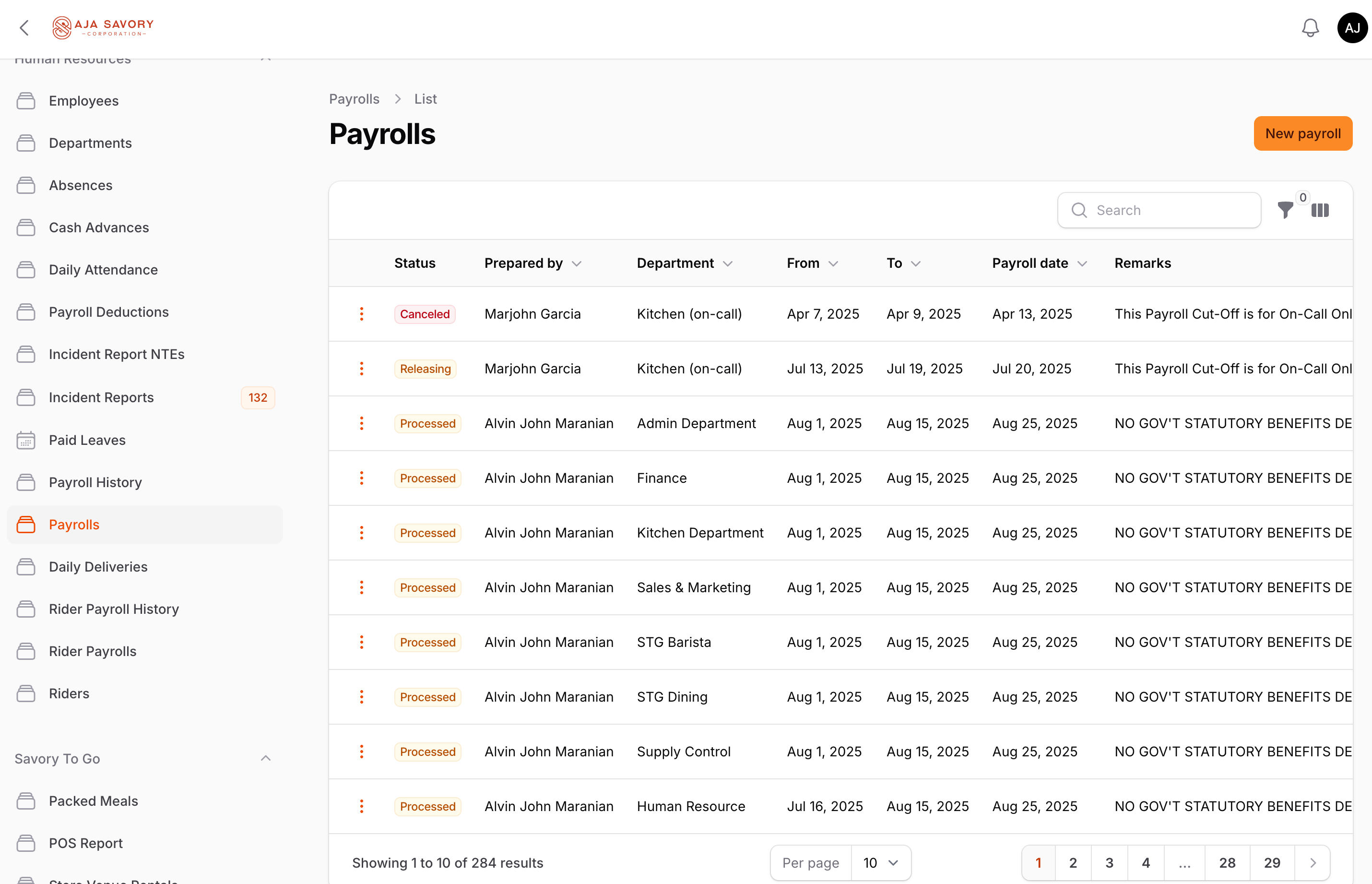
Task: Open Incident Reports from the sidebar
Action: [101, 397]
